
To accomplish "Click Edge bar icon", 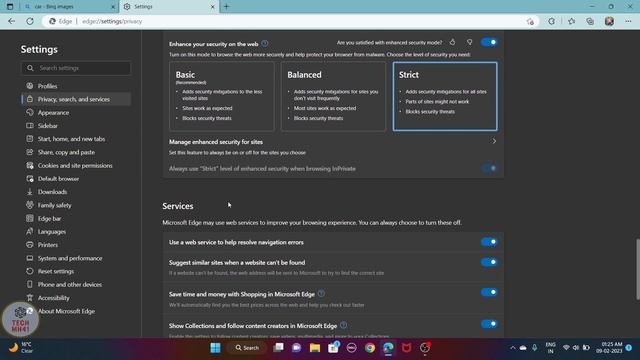I will [30, 218].
